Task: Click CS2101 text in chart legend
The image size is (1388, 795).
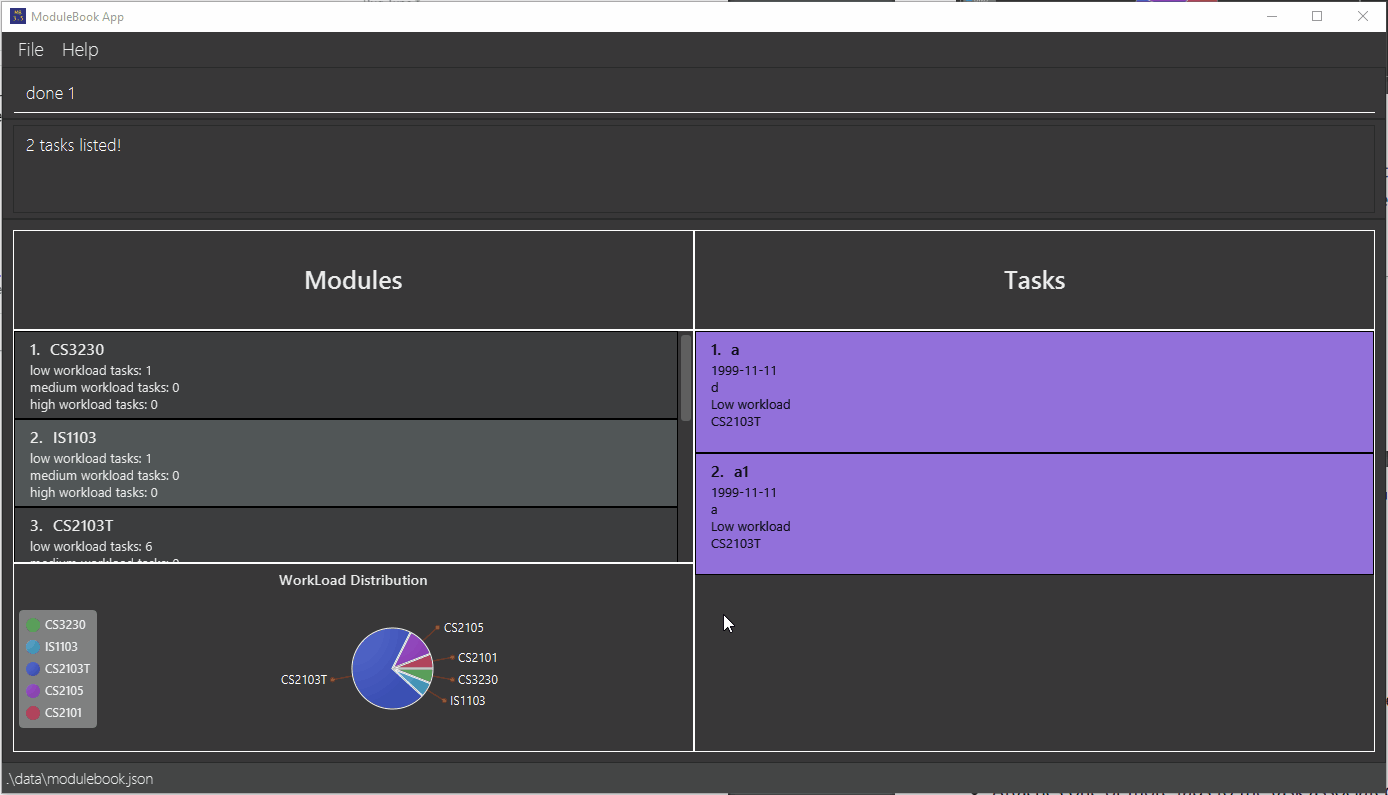Action: coord(64,713)
